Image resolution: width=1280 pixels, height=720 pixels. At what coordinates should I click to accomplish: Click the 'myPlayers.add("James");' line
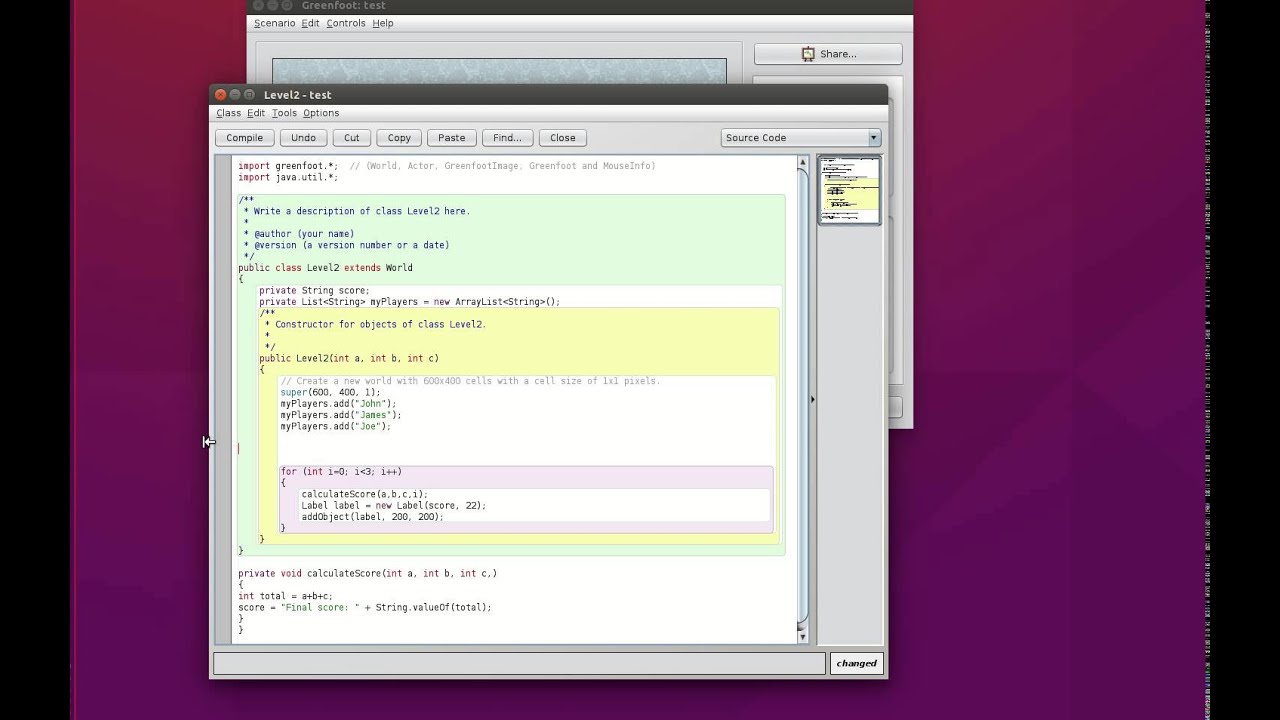pyautogui.click(x=340, y=415)
